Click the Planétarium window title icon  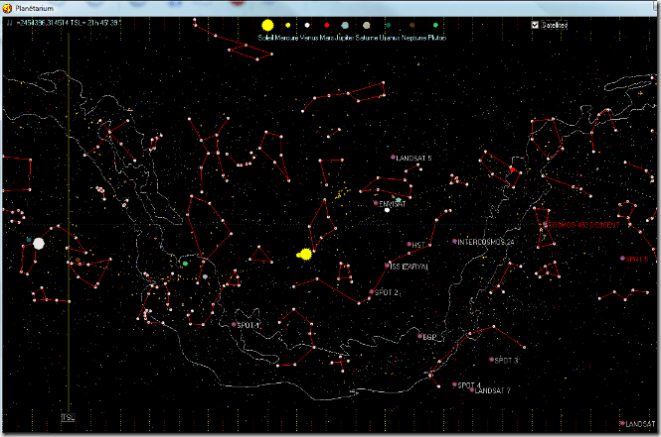click(8, 6)
